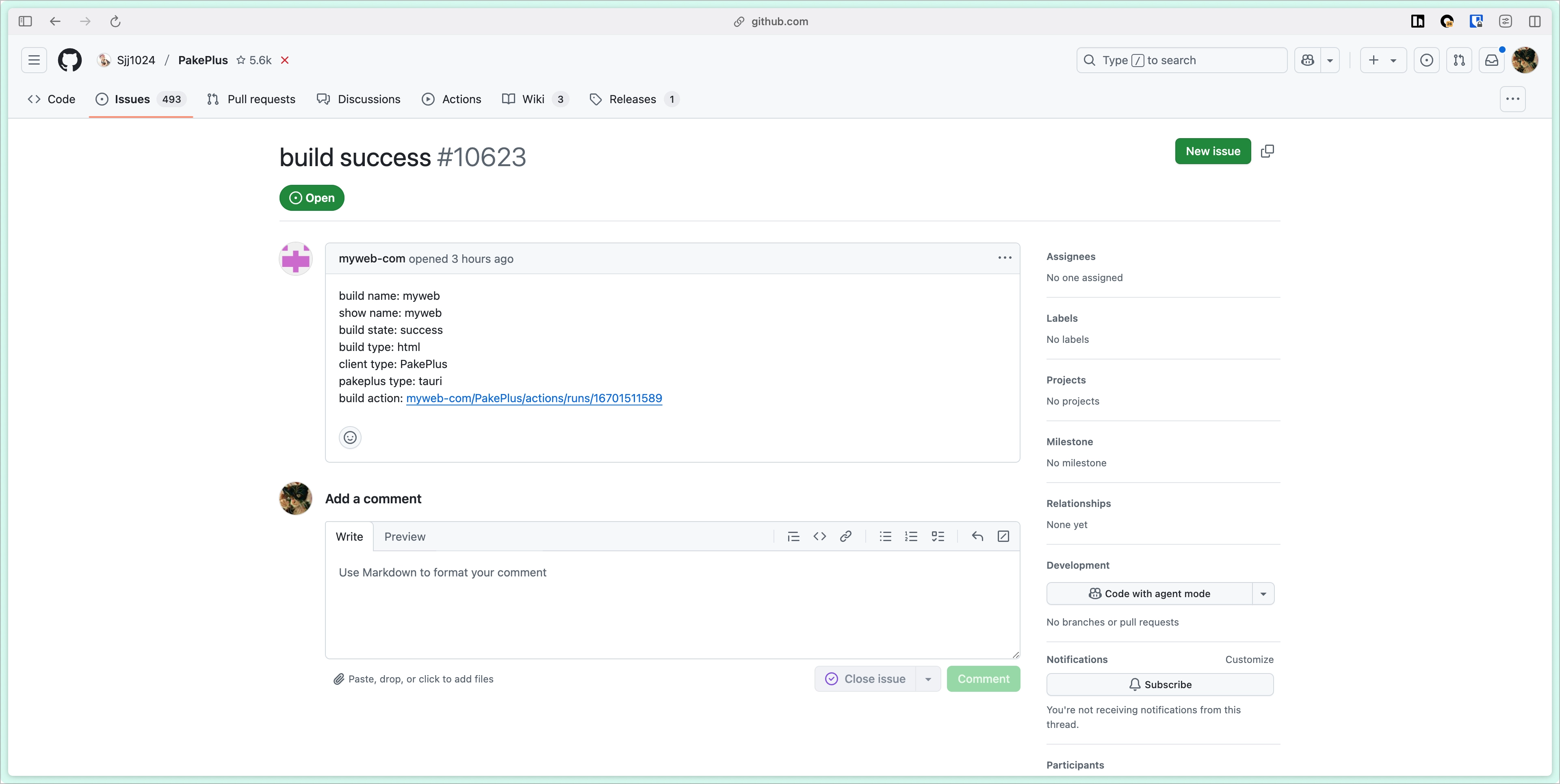This screenshot has width=1560, height=784.
Task: Click the Labels section heading
Action: pos(1062,318)
